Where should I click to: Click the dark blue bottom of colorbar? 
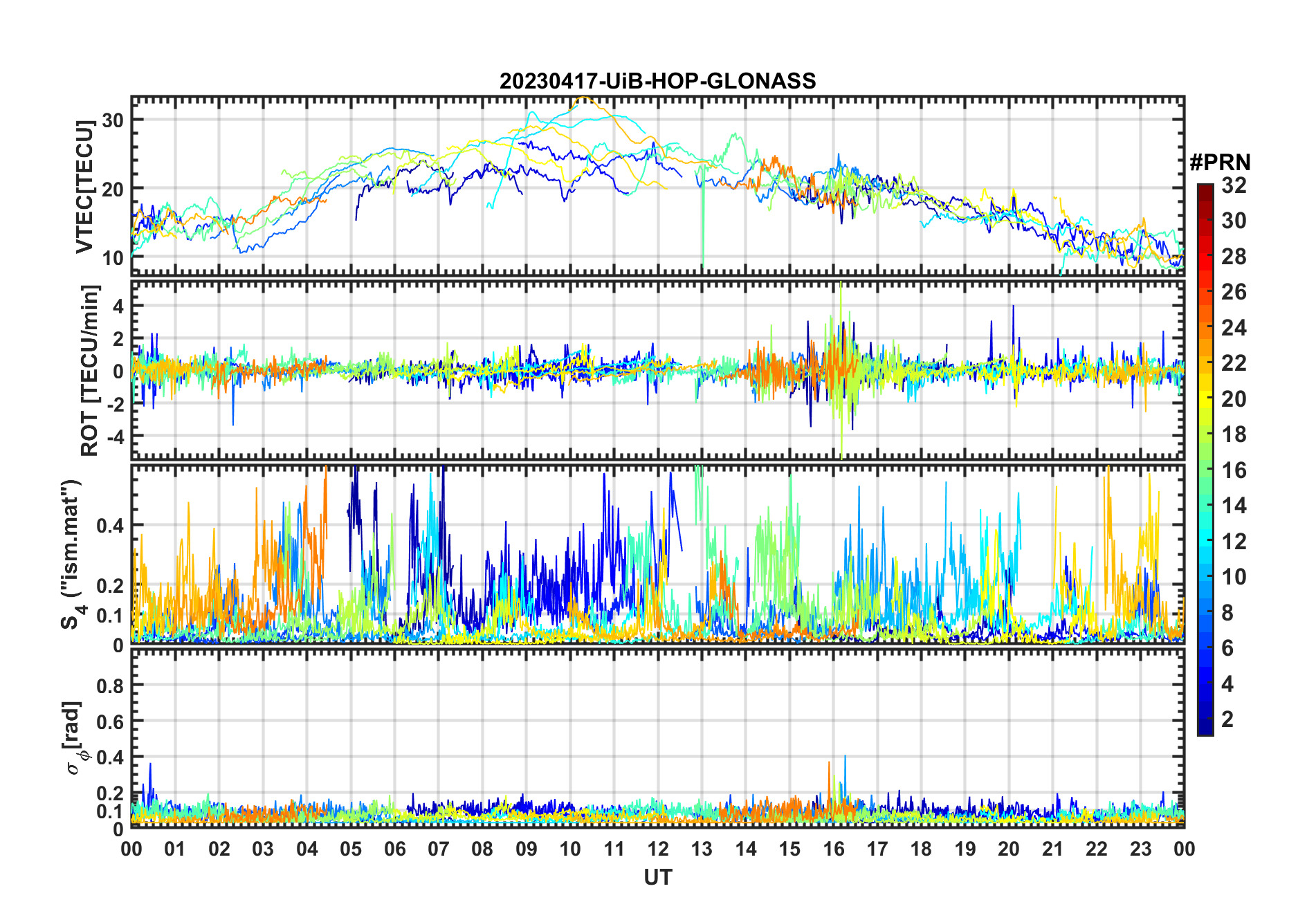(x=1205, y=728)
